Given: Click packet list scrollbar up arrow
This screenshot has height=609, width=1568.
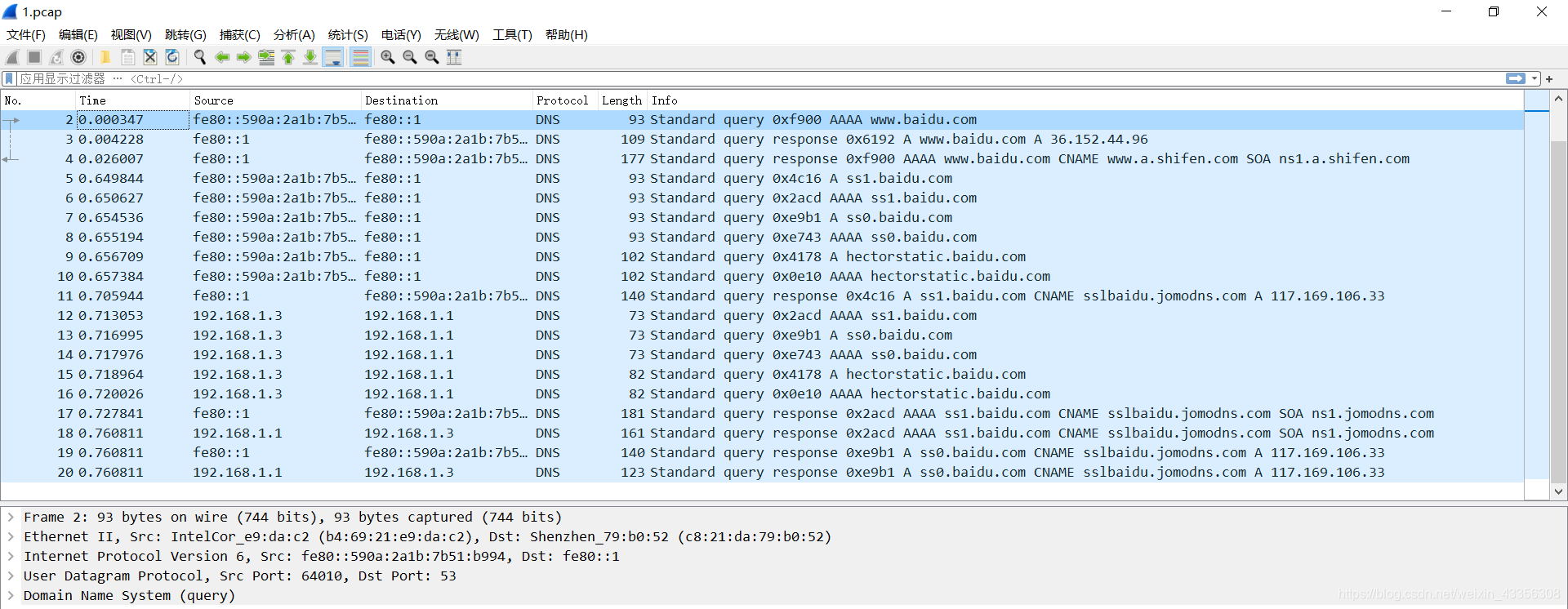Looking at the screenshot, I should pos(1558,99).
